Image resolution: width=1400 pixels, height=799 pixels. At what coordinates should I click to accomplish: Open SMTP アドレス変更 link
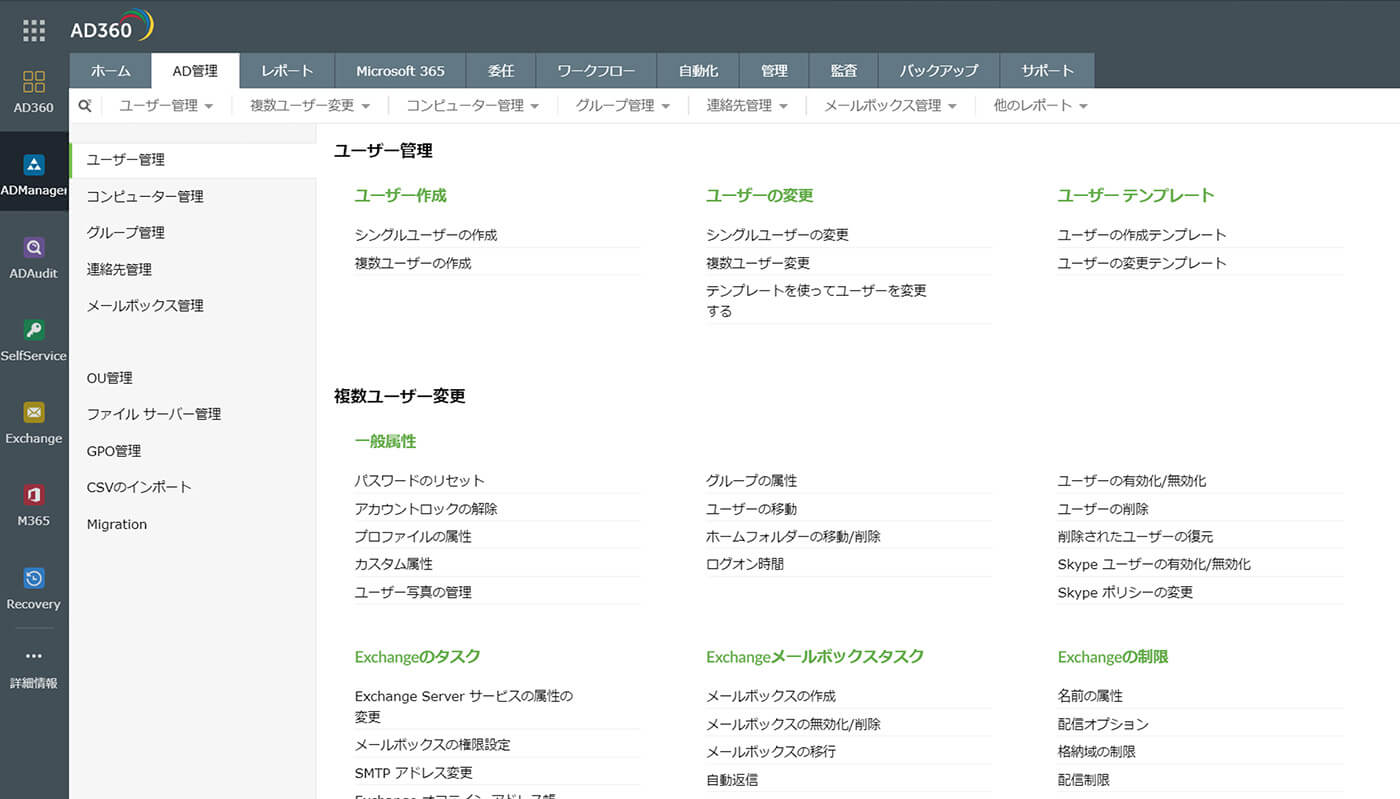click(x=414, y=773)
